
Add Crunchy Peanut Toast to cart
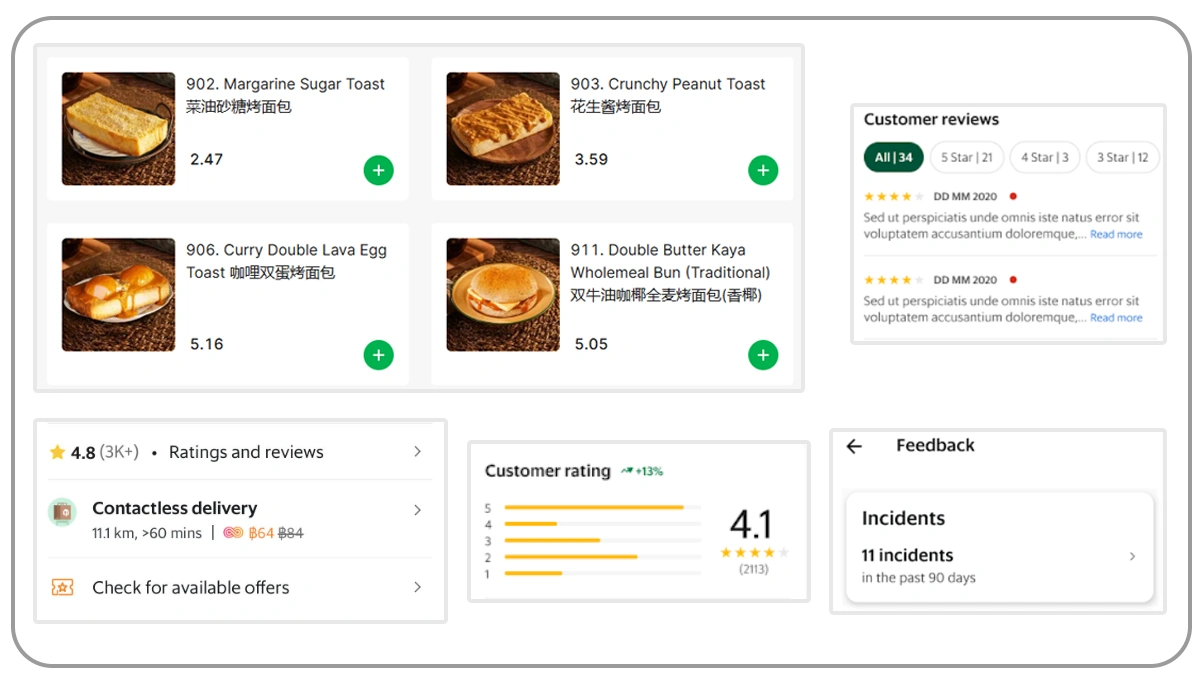click(x=763, y=170)
